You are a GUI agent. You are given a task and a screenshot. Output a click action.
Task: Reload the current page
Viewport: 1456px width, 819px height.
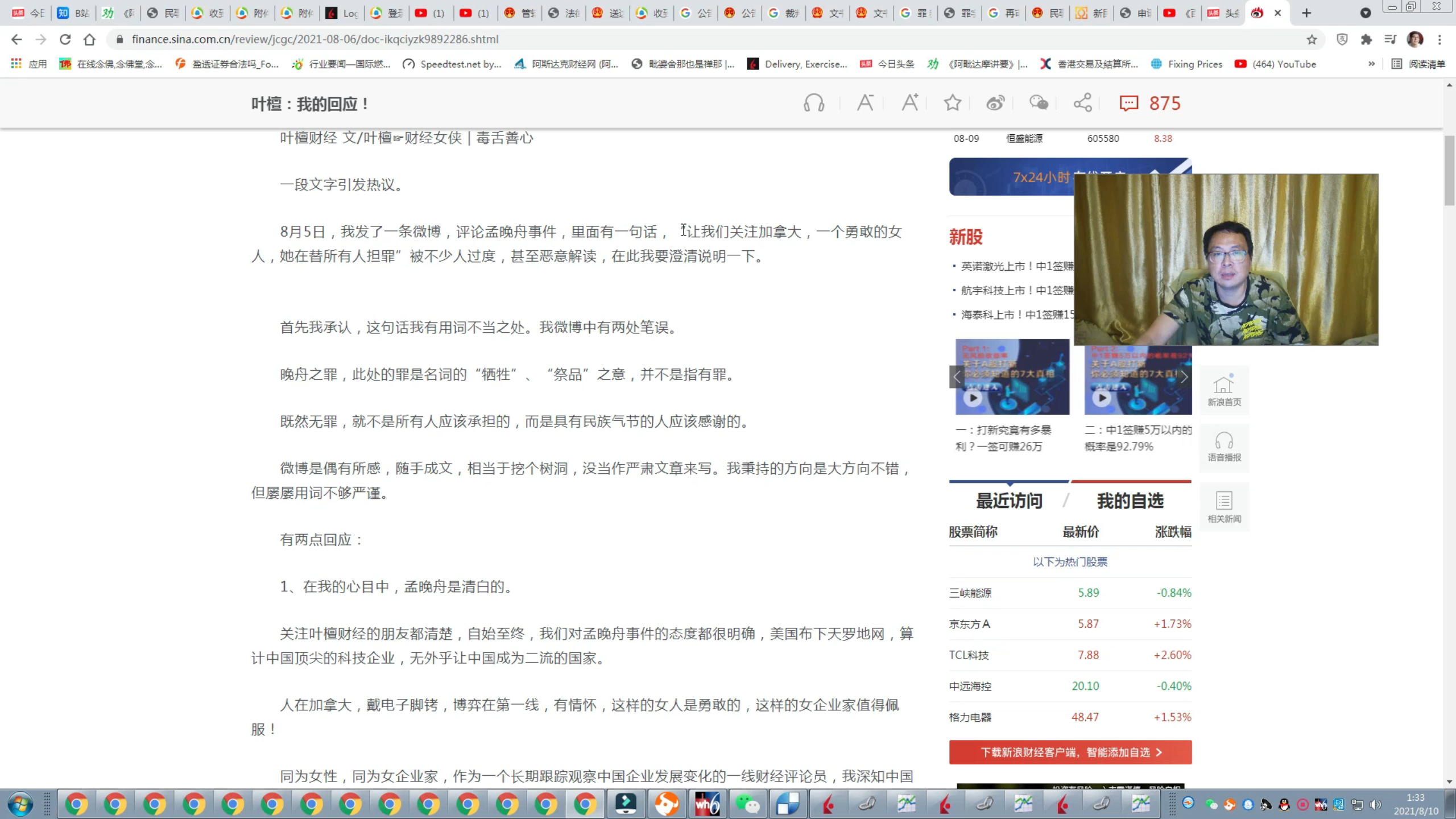click(x=65, y=39)
